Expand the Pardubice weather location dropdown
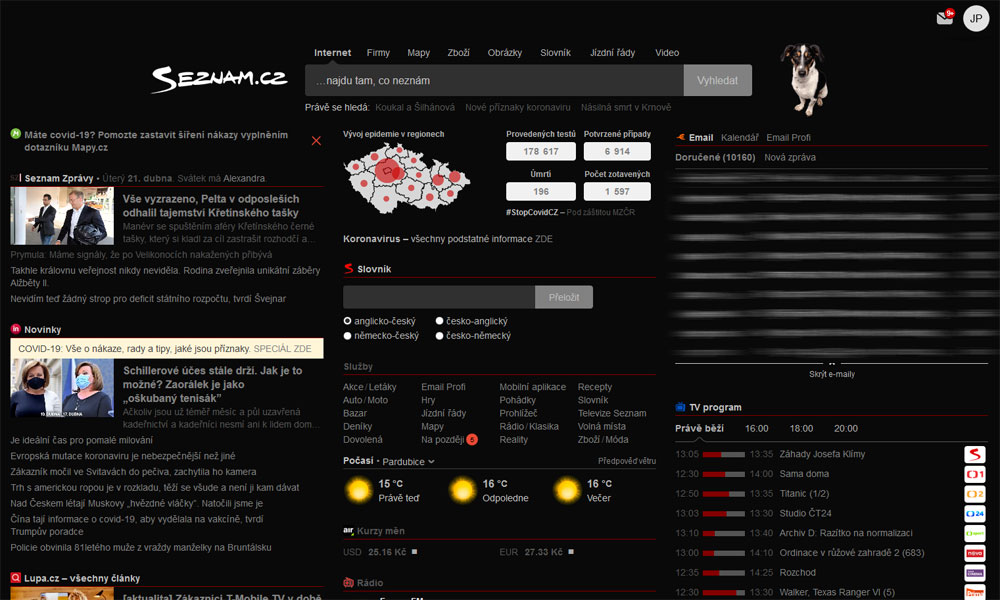Image resolution: width=1000 pixels, height=600 pixels. tap(408, 462)
